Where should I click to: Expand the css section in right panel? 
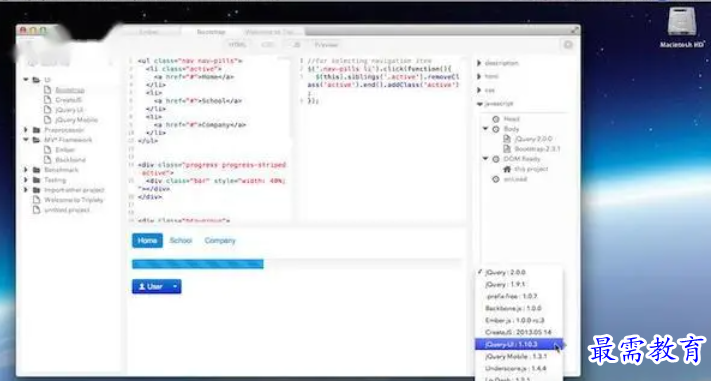coord(479,90)
